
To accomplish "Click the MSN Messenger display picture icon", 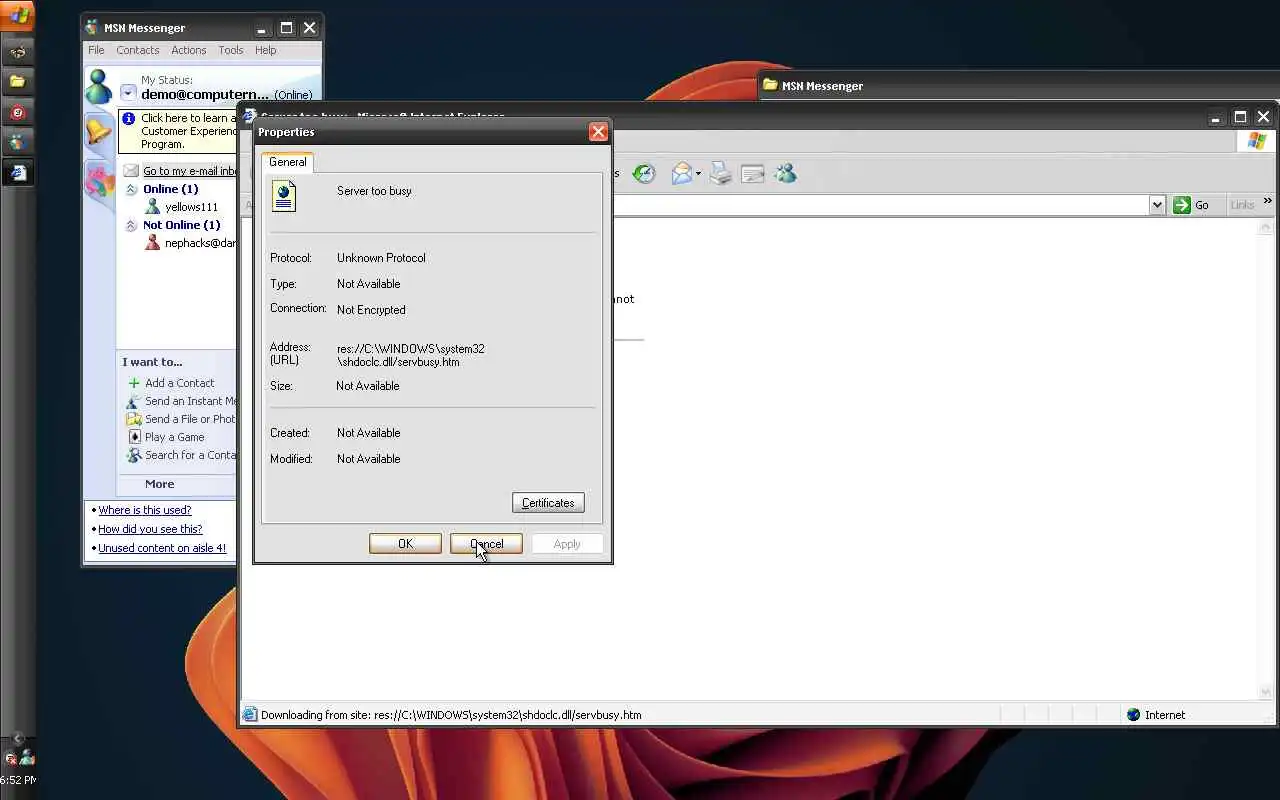I will tap(99, 86).
